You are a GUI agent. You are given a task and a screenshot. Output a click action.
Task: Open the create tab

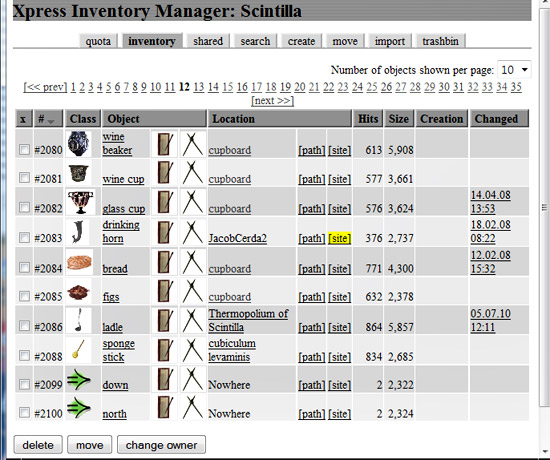301,41
